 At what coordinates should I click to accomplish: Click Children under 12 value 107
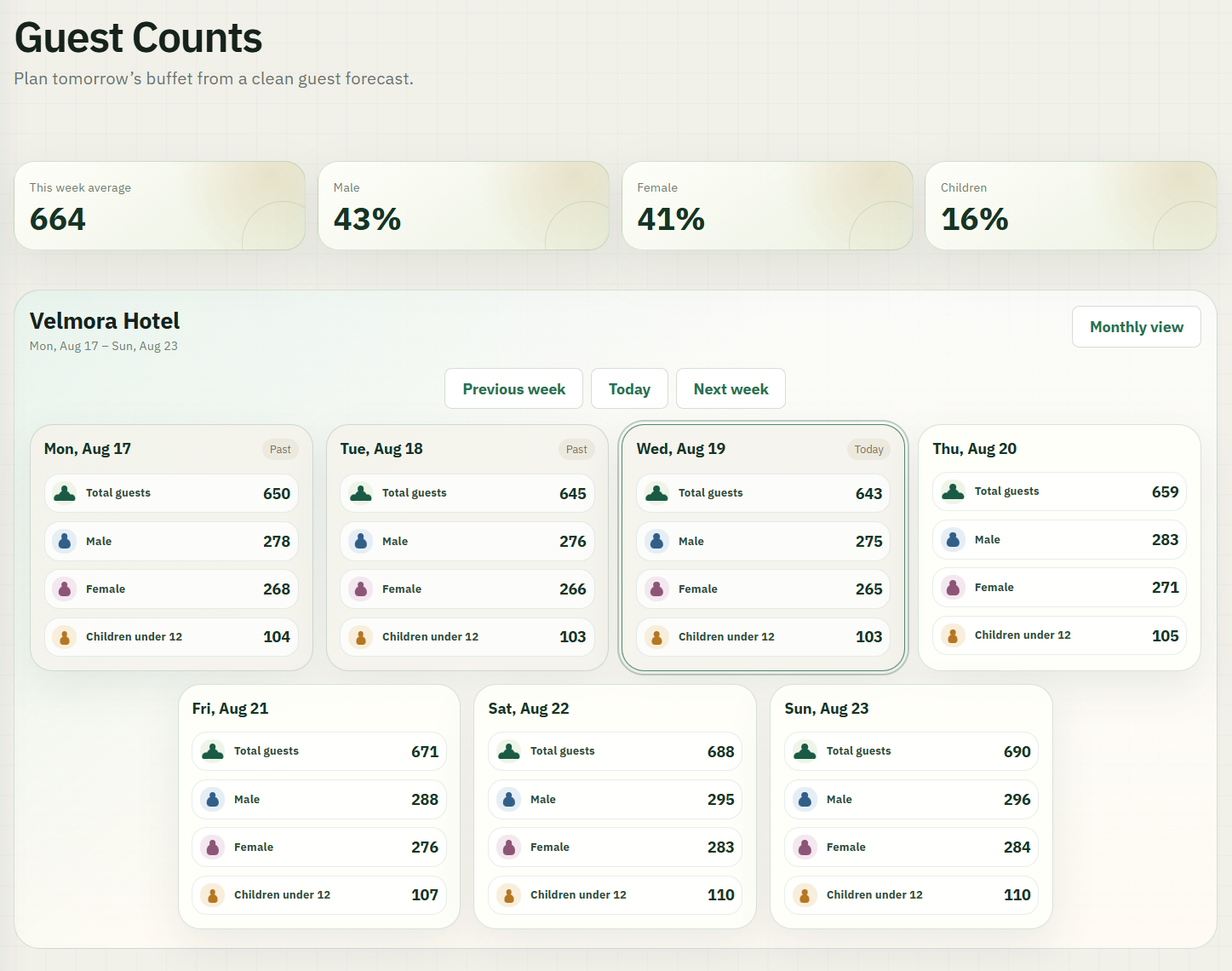(425, 894)
